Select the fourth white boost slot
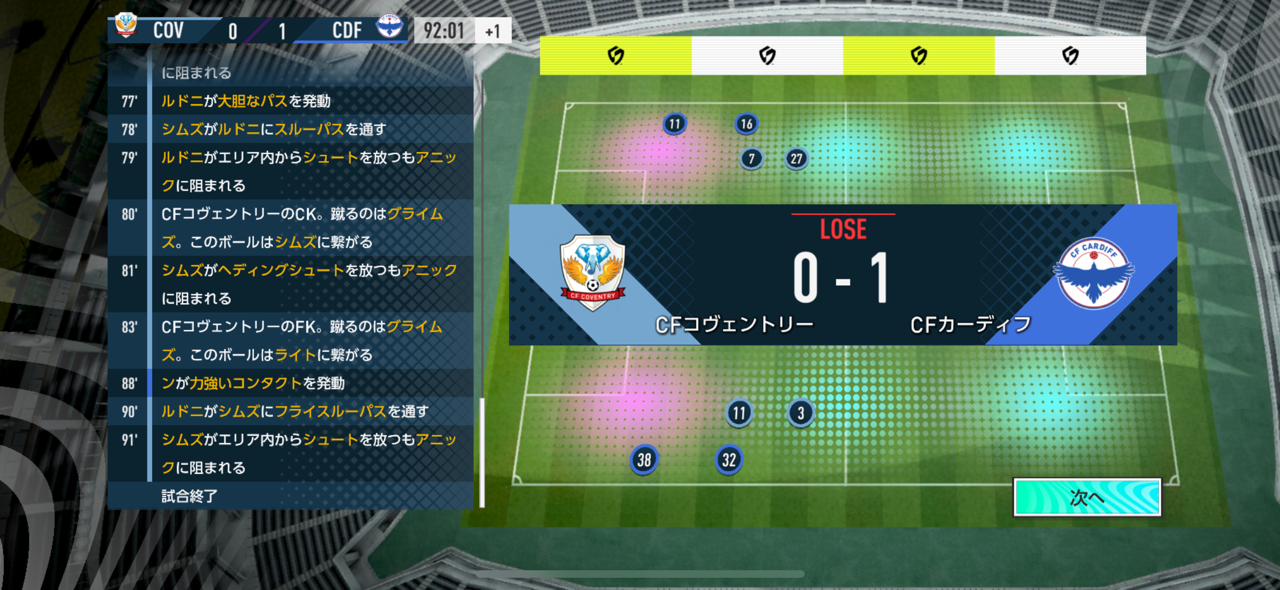The width and height of the screenshot is (1280, 590). (1070, 56)
